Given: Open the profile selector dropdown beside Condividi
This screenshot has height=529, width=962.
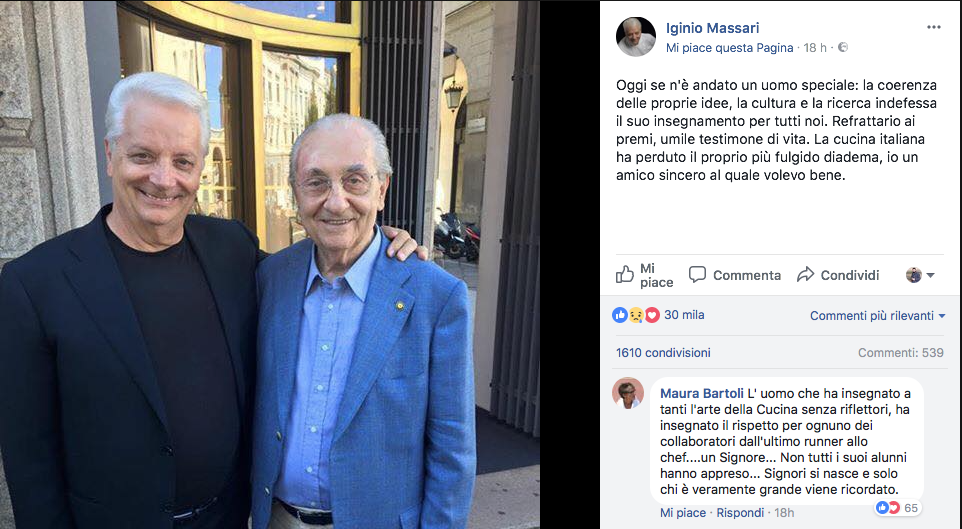Looking at the screenshot, I should coord(920,275).
